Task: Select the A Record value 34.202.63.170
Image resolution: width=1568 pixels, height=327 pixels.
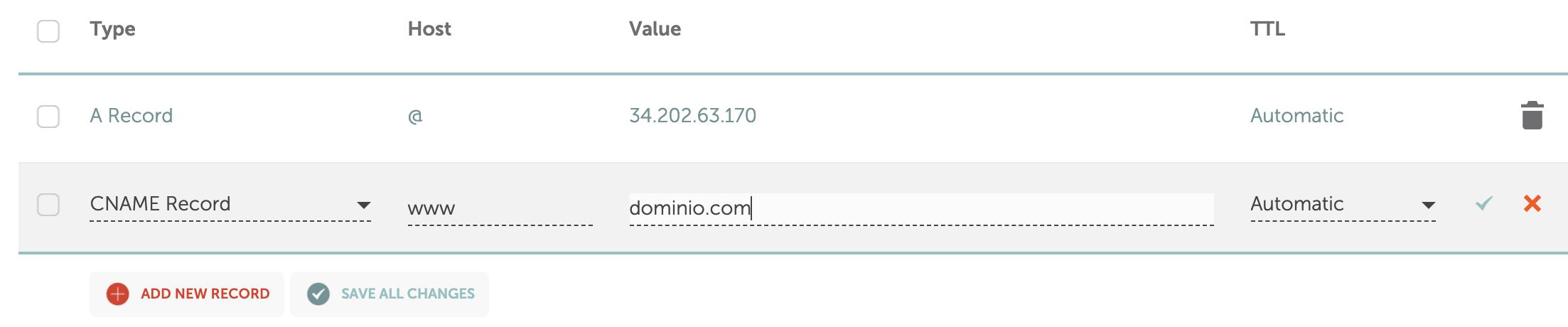Action: pos(692,115)
